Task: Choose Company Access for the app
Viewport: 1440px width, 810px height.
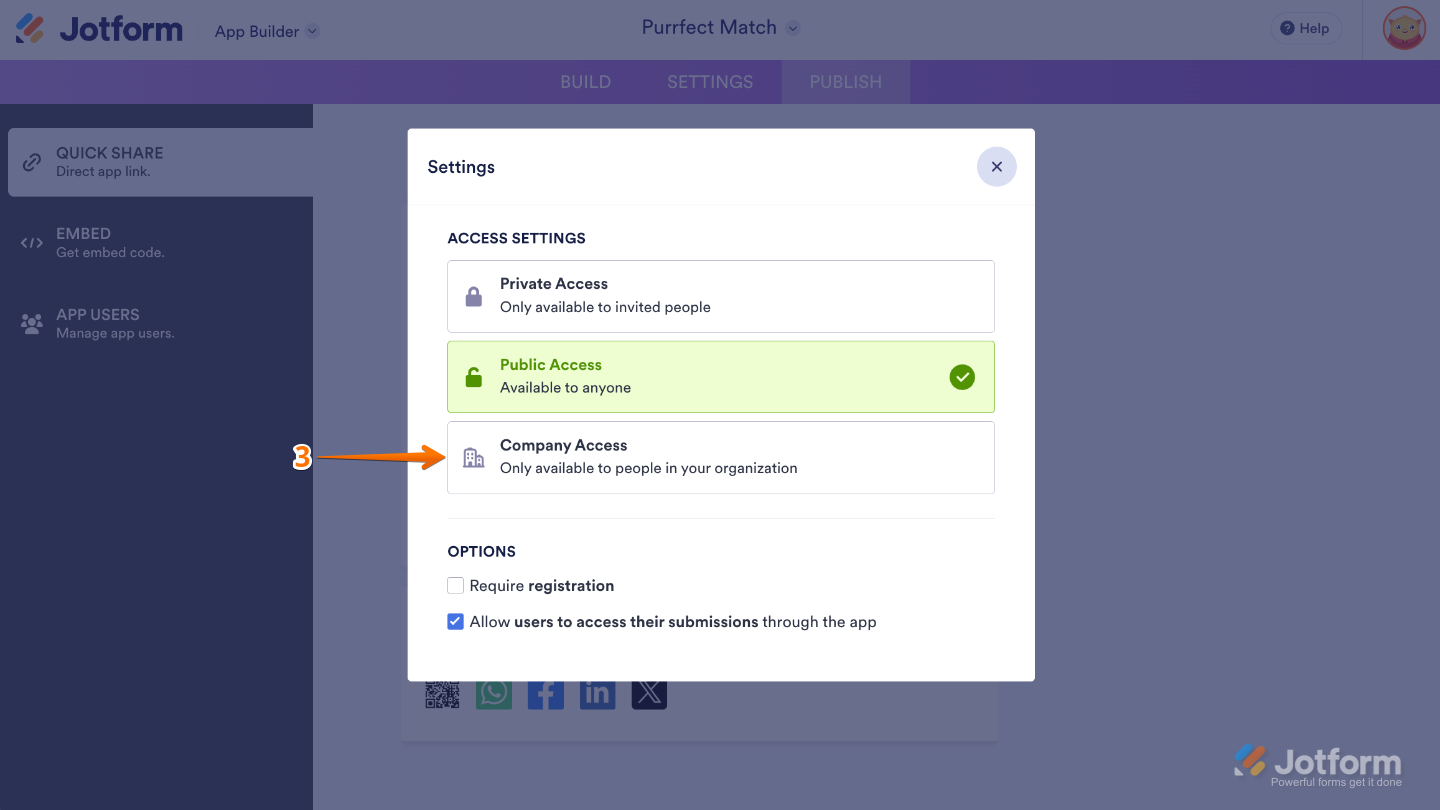Action: click(720, 457)
